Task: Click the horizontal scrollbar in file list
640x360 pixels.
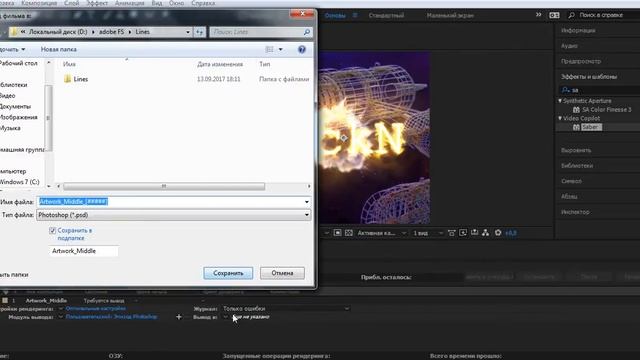Action: tap(164, 186)
